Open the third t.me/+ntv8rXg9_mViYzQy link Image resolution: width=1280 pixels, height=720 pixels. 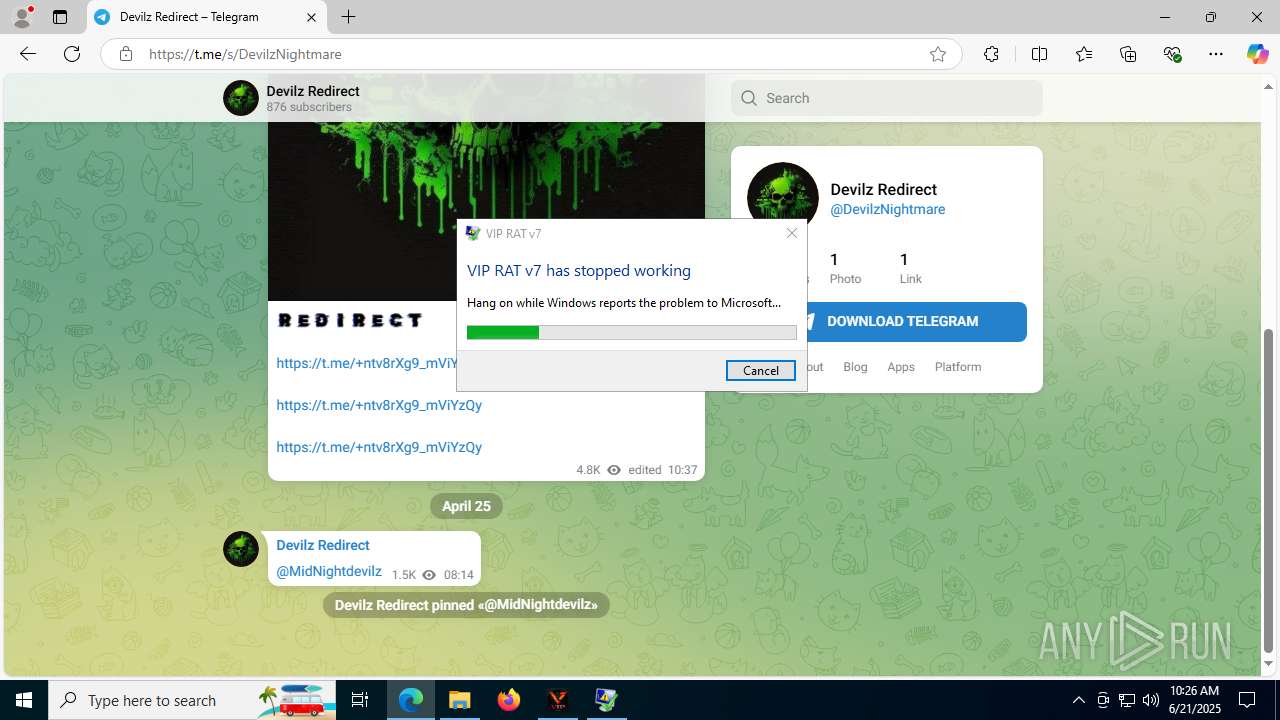click(379, 447)
